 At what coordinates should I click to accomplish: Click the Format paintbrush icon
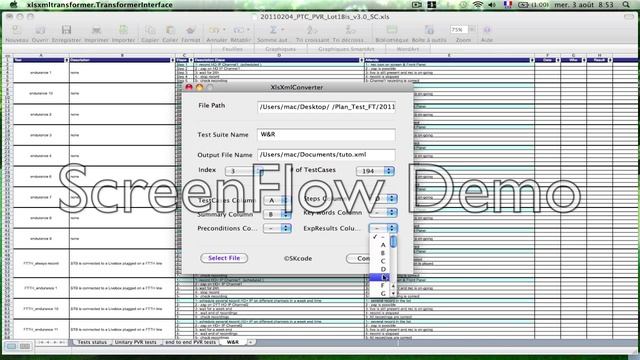190,30
